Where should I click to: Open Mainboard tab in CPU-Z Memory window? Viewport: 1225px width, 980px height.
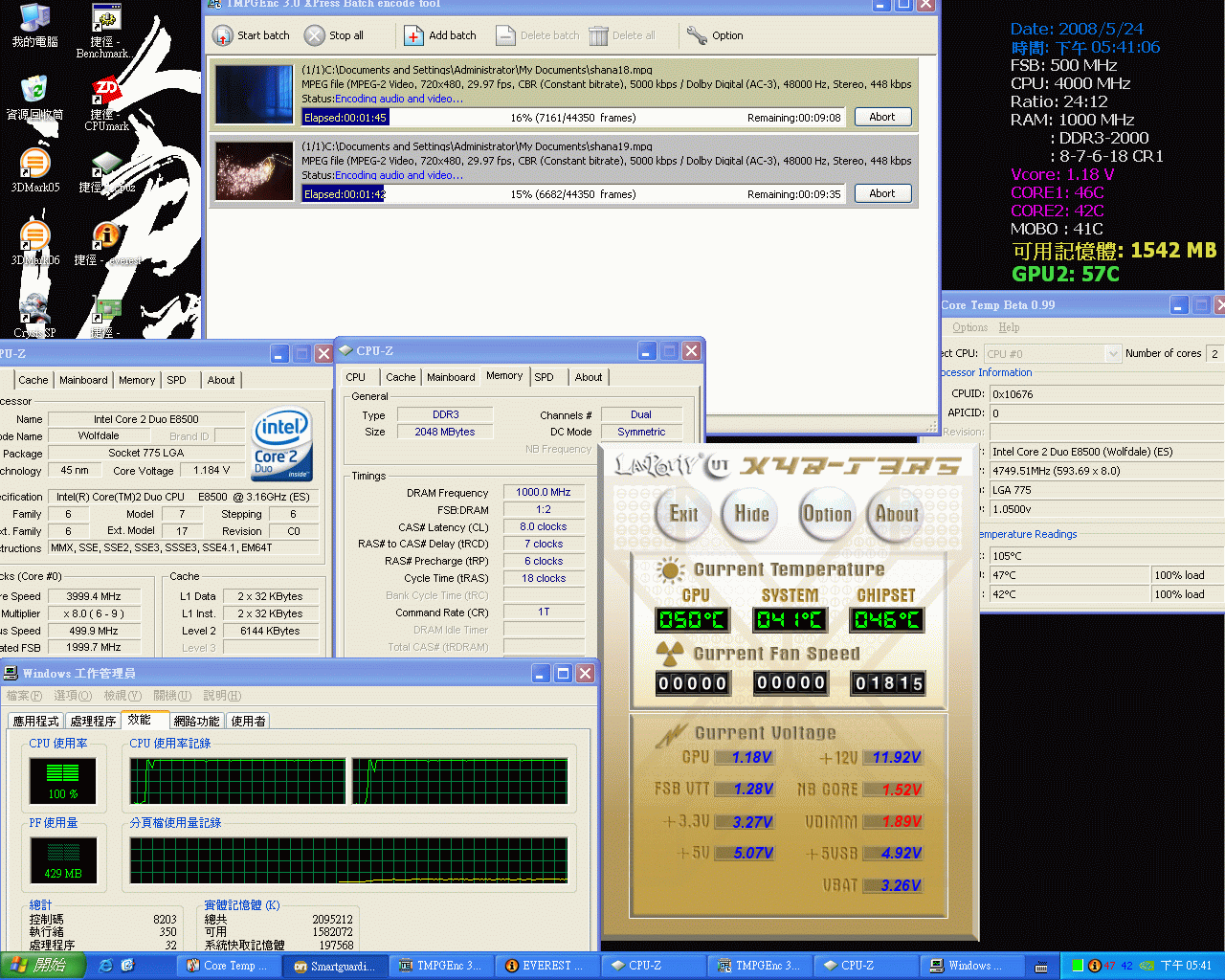tap(451, 377)
